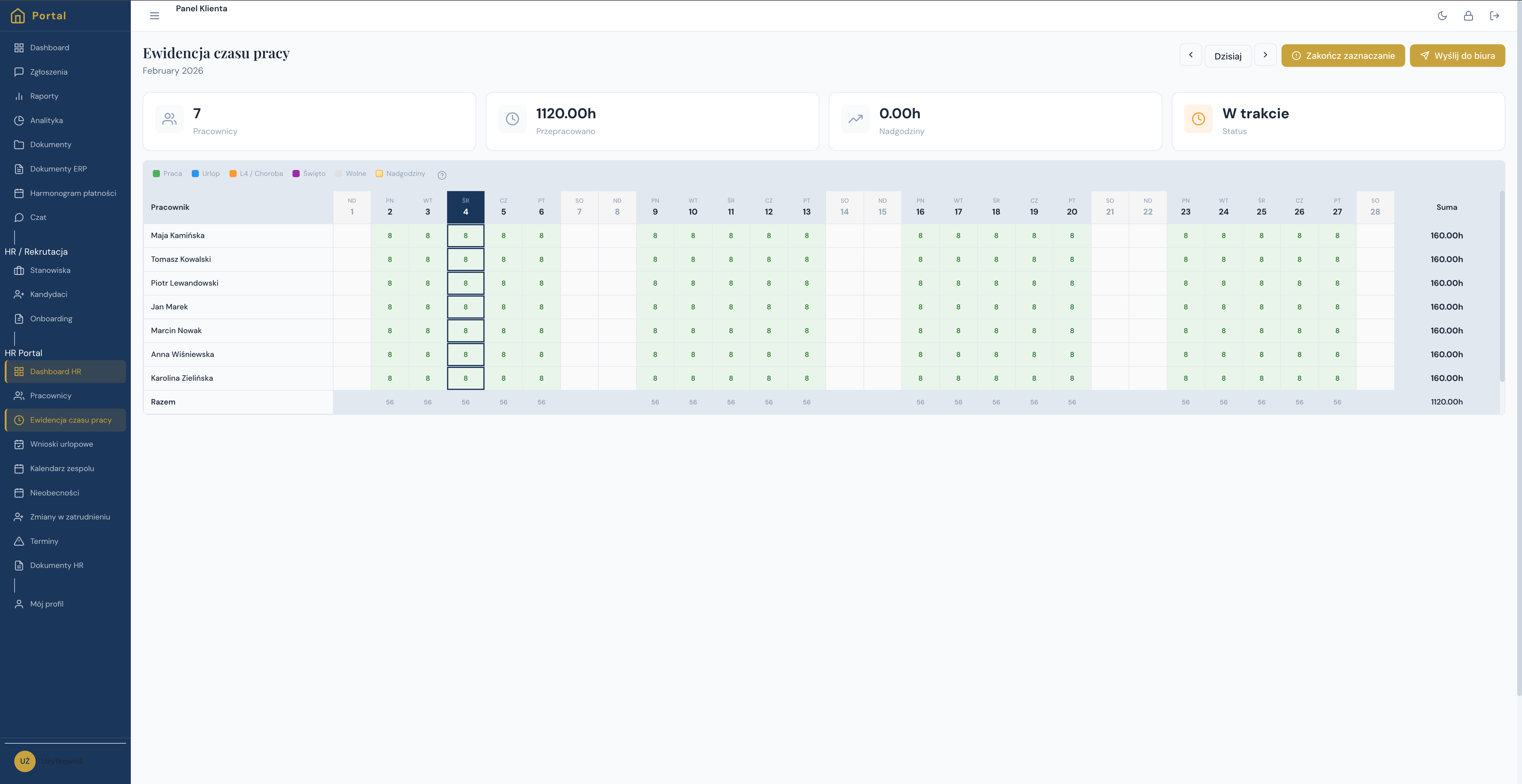Open Kalendarz zespołu in sidebar

tap(62, 468)
